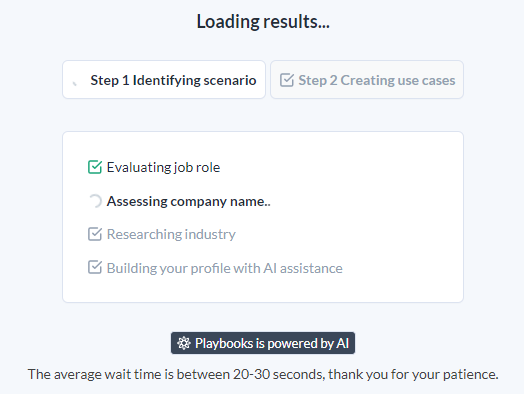Select the Researching industry label text
524x394 pixels.
pyautogui.click(x=171, y=234)
